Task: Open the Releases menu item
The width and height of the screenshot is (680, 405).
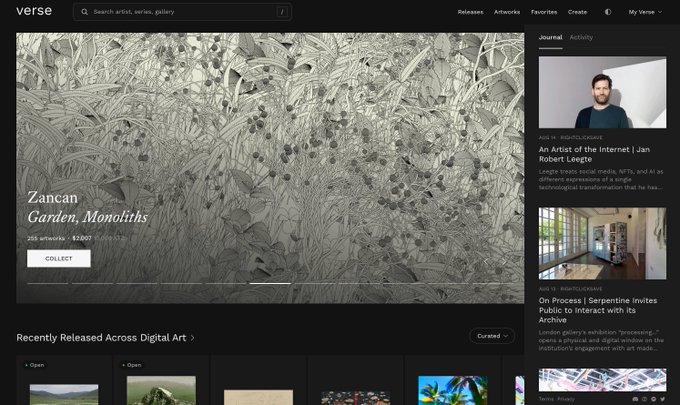Action: point(470,12)
